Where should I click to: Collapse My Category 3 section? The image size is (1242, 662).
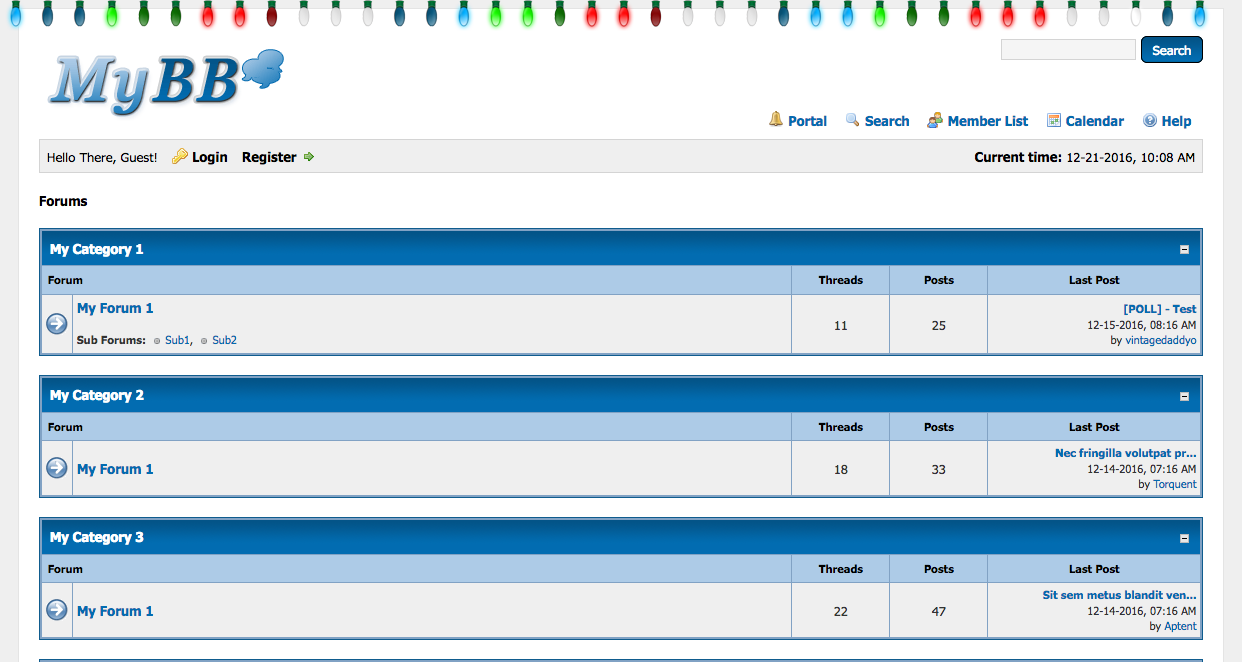click(1184, 538)
